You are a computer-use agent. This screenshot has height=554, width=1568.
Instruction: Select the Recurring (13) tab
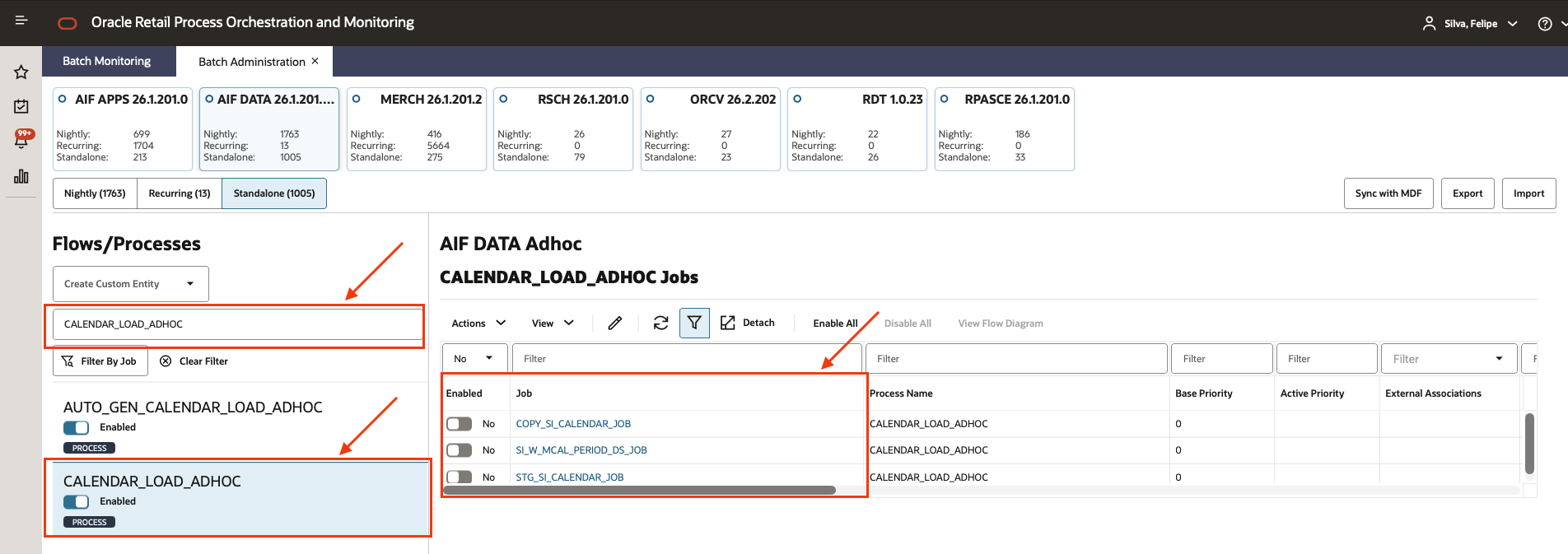[x=180, y=193]
